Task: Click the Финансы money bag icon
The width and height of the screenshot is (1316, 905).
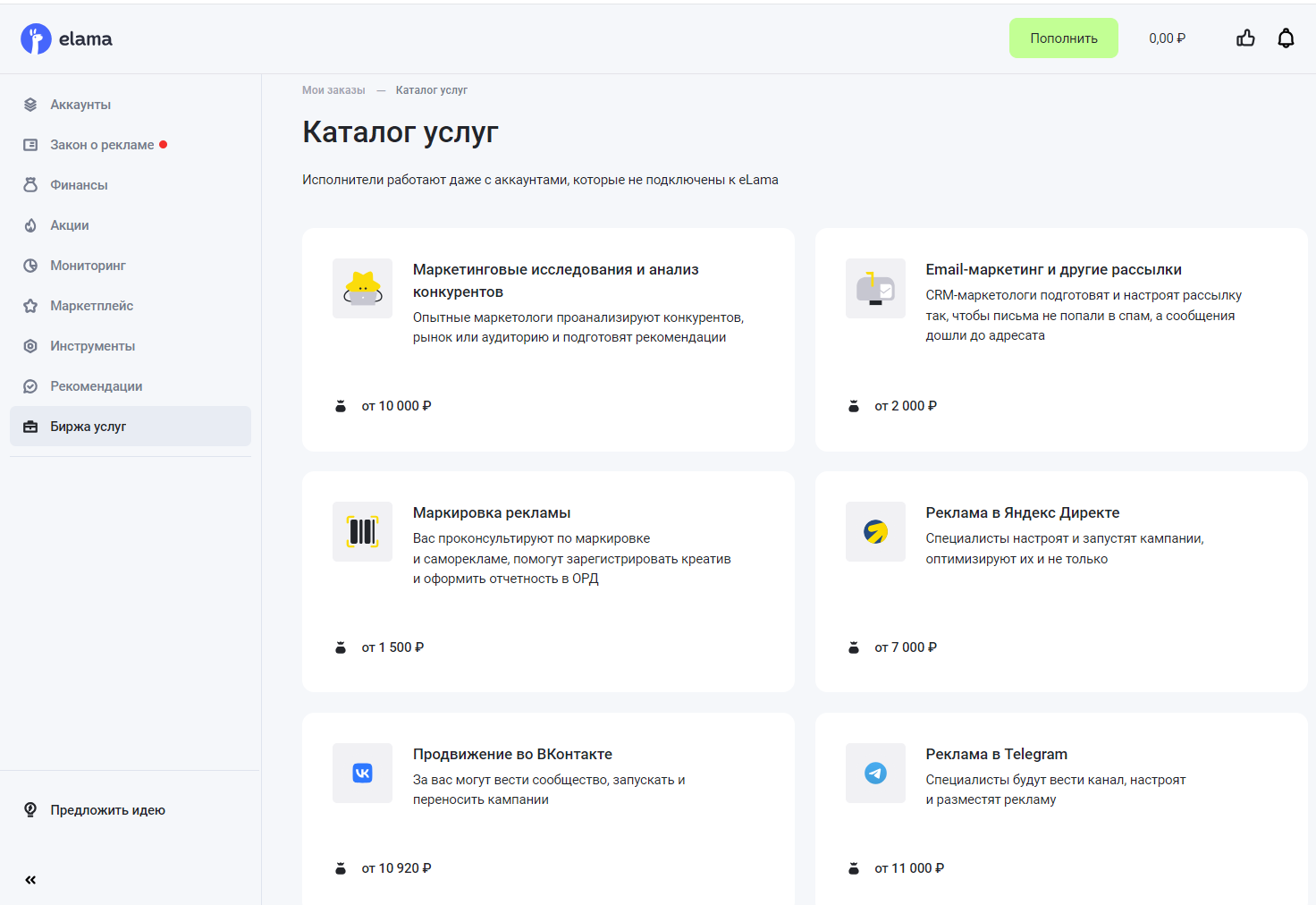Action: point(30,185)
